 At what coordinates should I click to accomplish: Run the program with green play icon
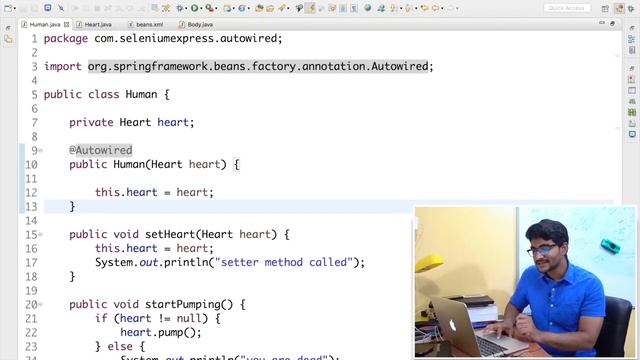pos(195,8)
